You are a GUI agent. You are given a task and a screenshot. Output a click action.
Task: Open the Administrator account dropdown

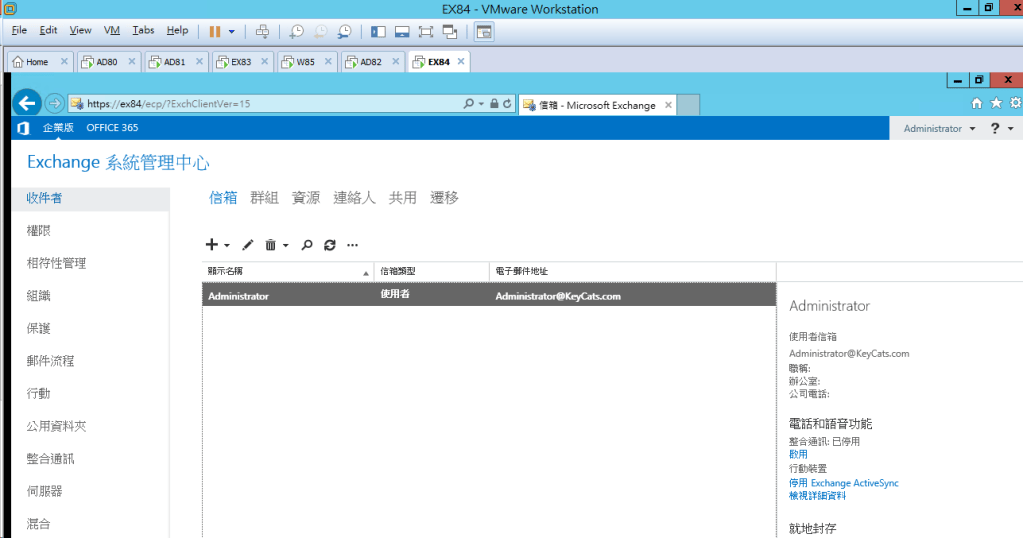point(939,129)
